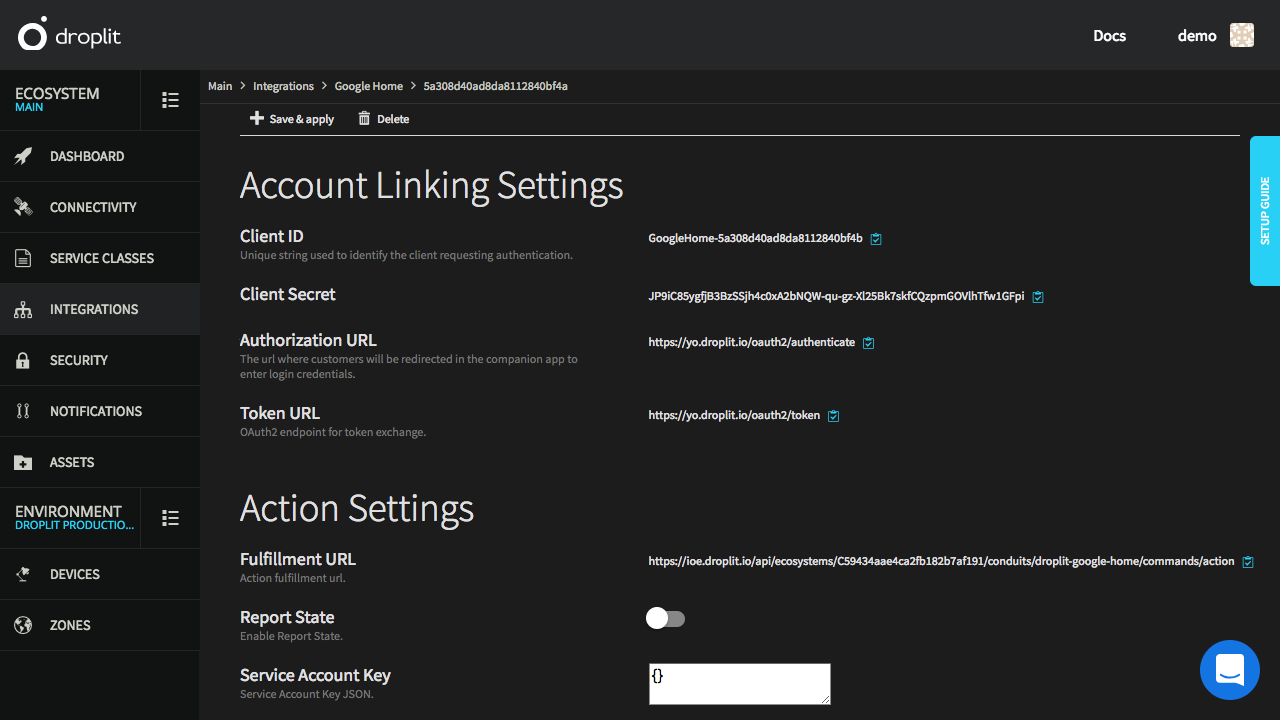Image resolution: width=1280 pixels, height=720 pixels.
Task: Open Dashboard section
Action: [100, 156]
